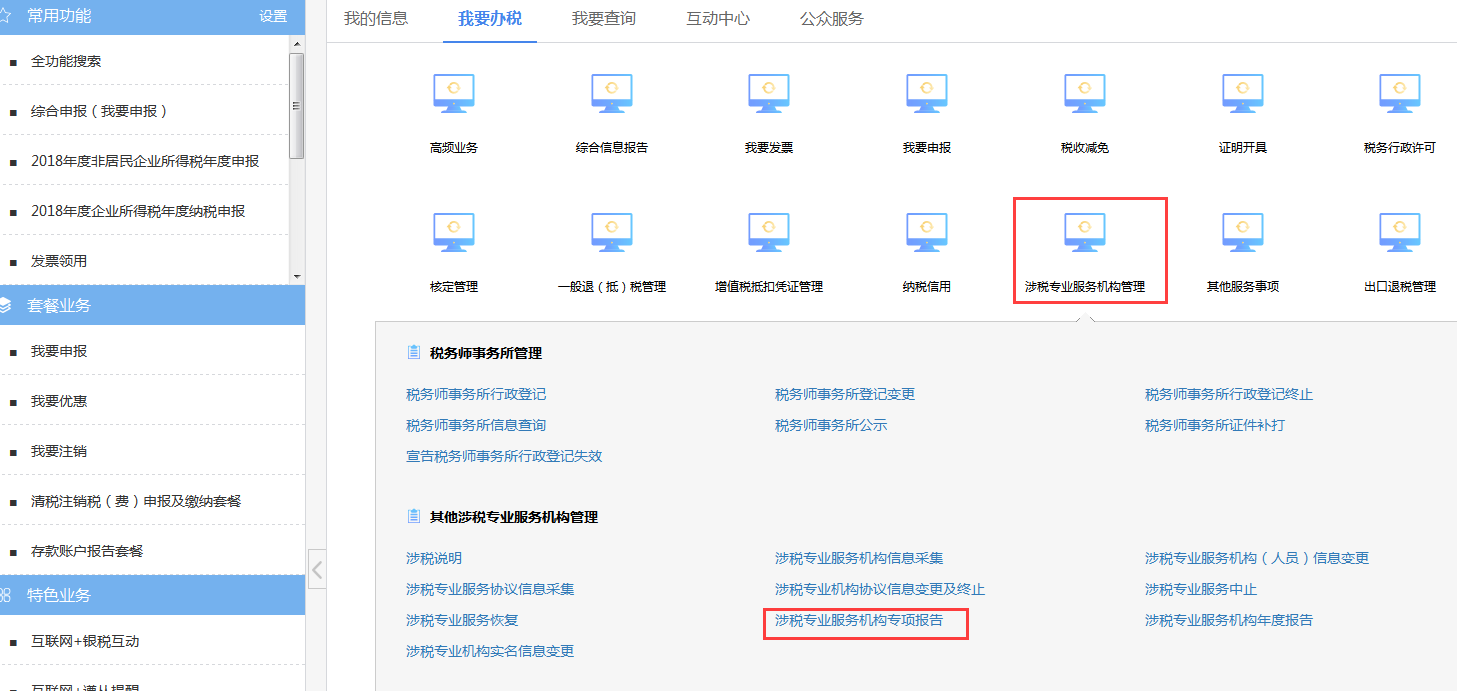
Task: Click the 涉税专业服务恢复 link
Action: tap(462, 620)
